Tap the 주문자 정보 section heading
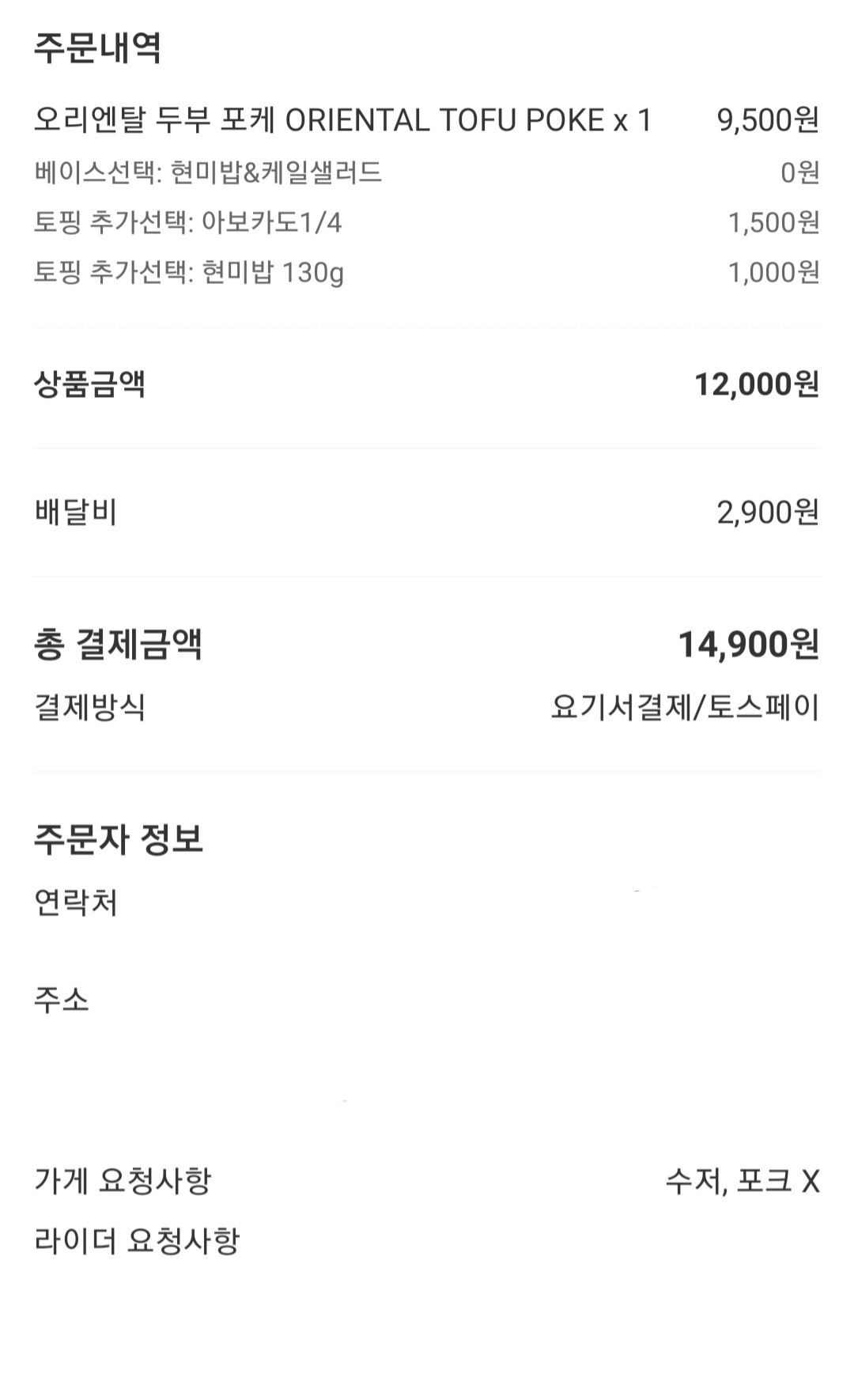The height and width of the screenshot is (1400, 854). [x=119, y=838]
